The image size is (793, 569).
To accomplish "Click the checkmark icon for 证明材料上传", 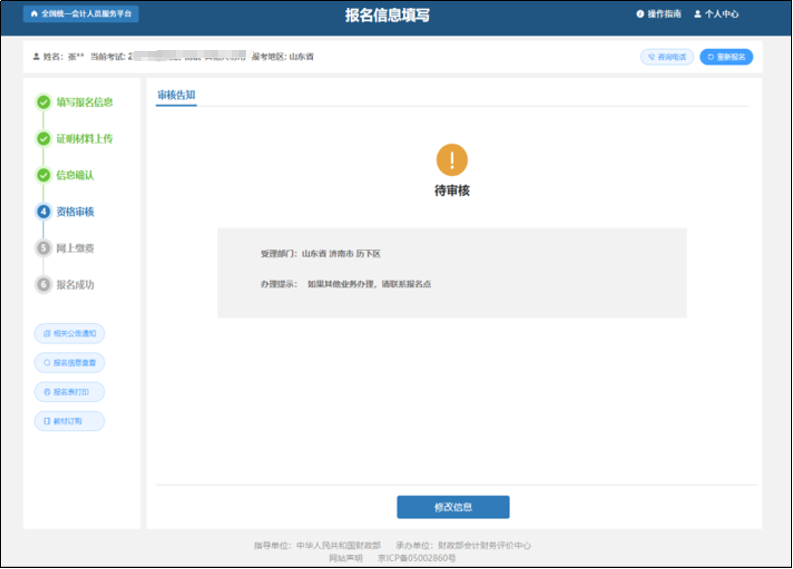I will click(43, 139).
